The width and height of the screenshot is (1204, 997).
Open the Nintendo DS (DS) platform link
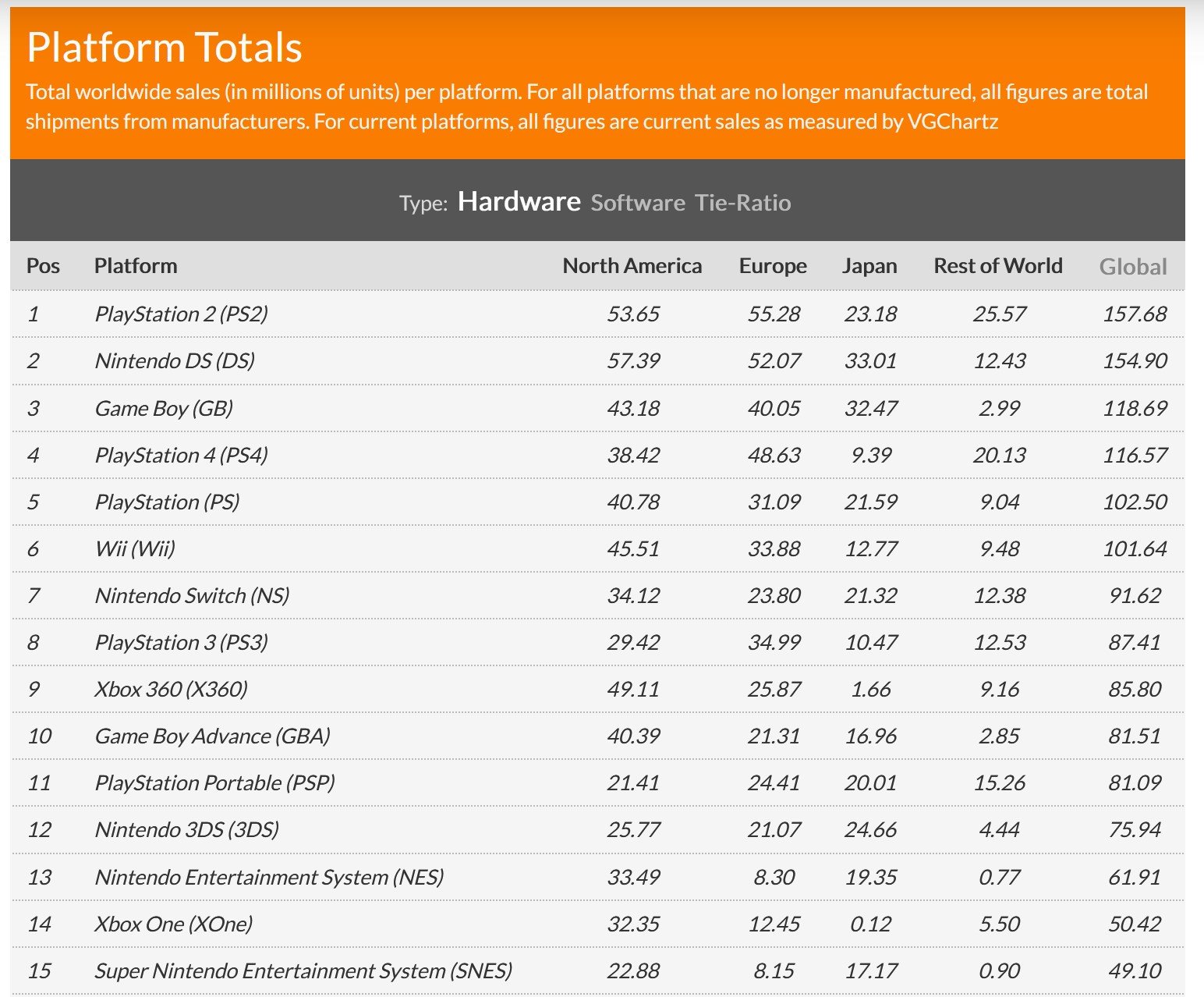click(175, 360)
